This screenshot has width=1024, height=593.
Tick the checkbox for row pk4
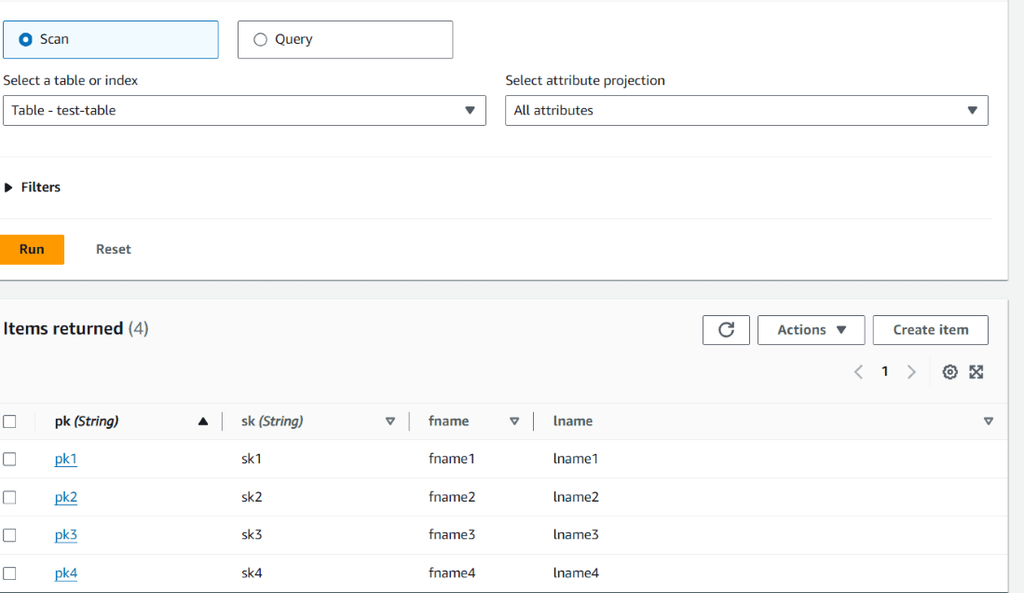10,573
